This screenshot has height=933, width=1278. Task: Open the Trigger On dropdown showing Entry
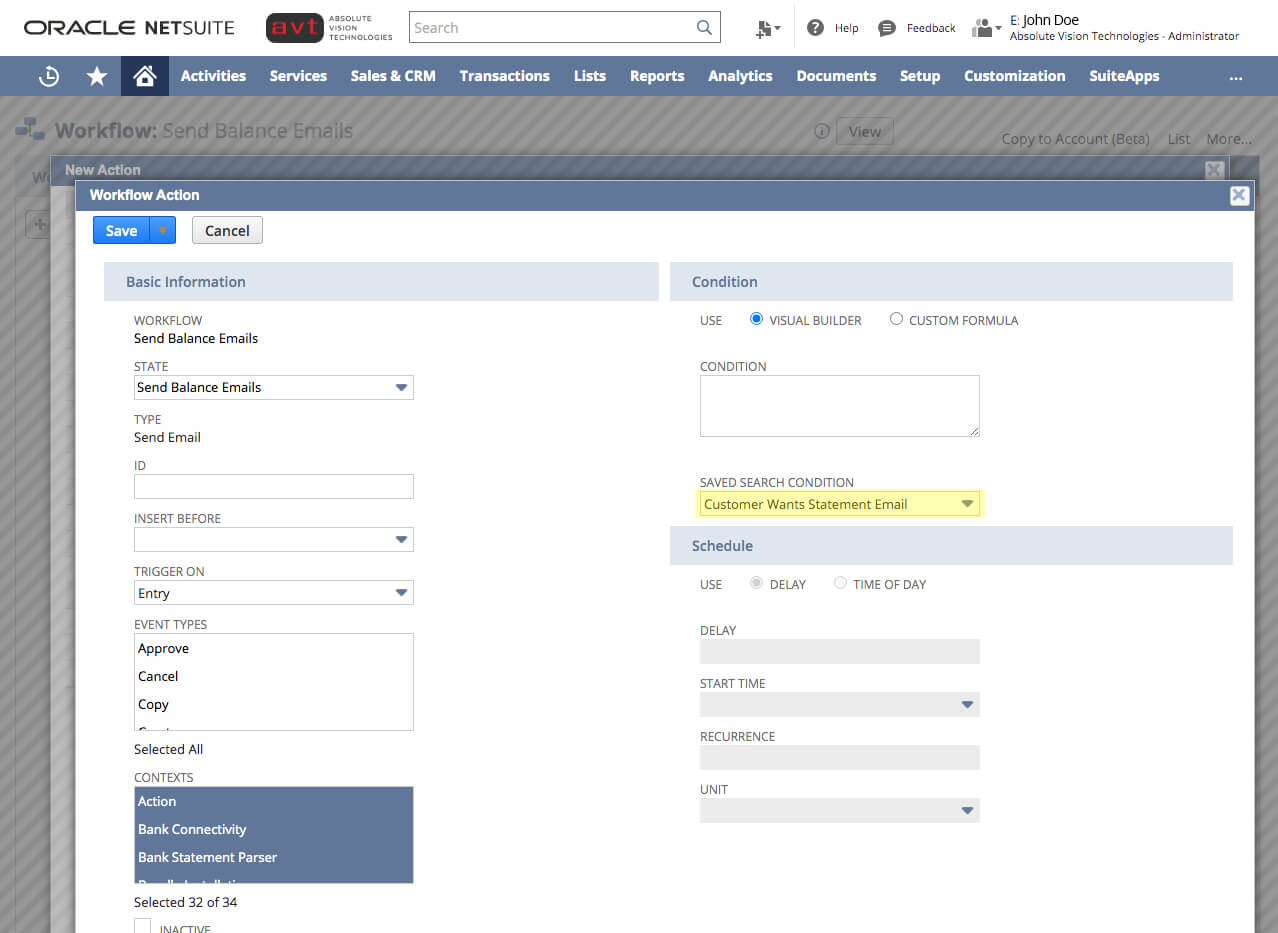401,592
